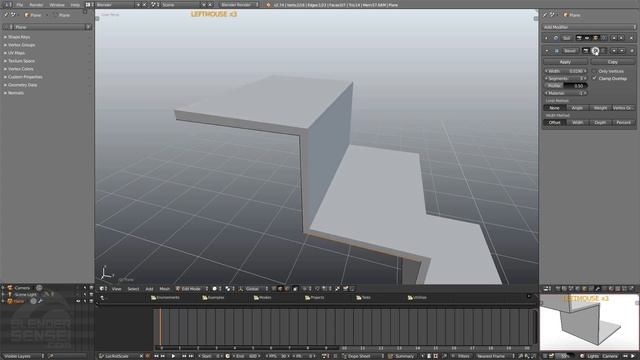Open the 3D viewport View menu

[117, 289]
